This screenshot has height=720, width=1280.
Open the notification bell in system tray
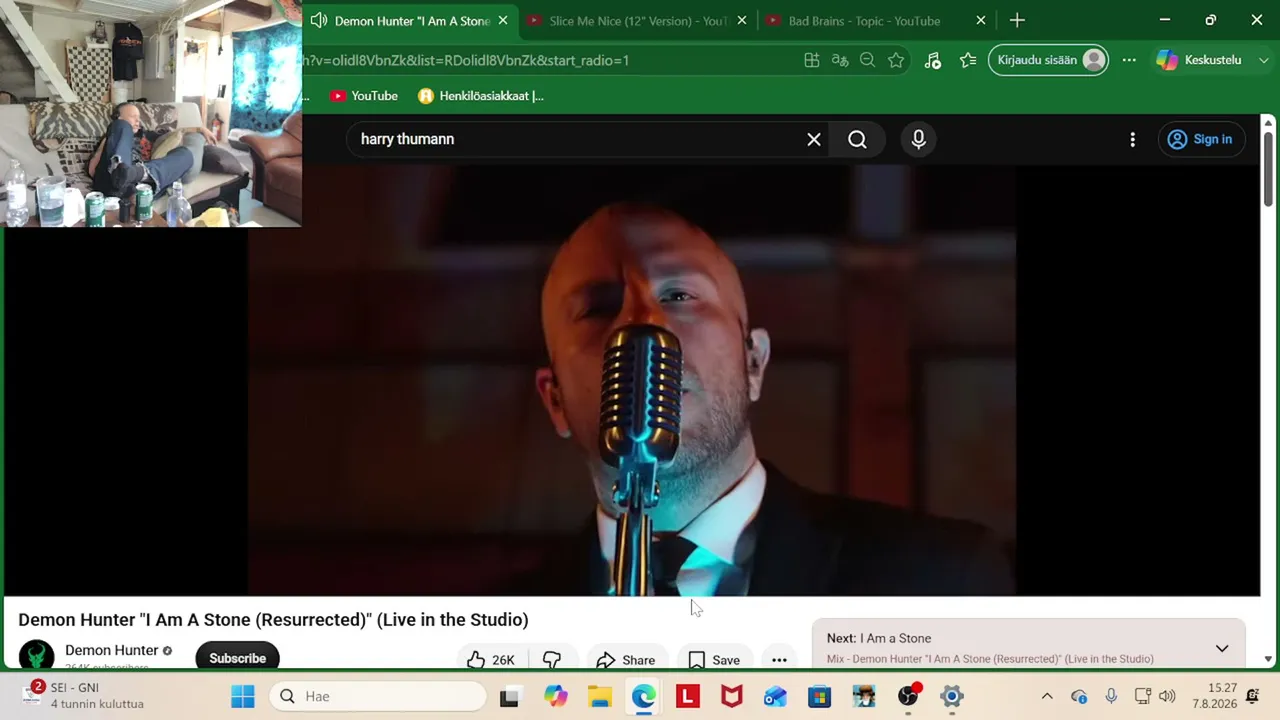[x=1253, y=696]
